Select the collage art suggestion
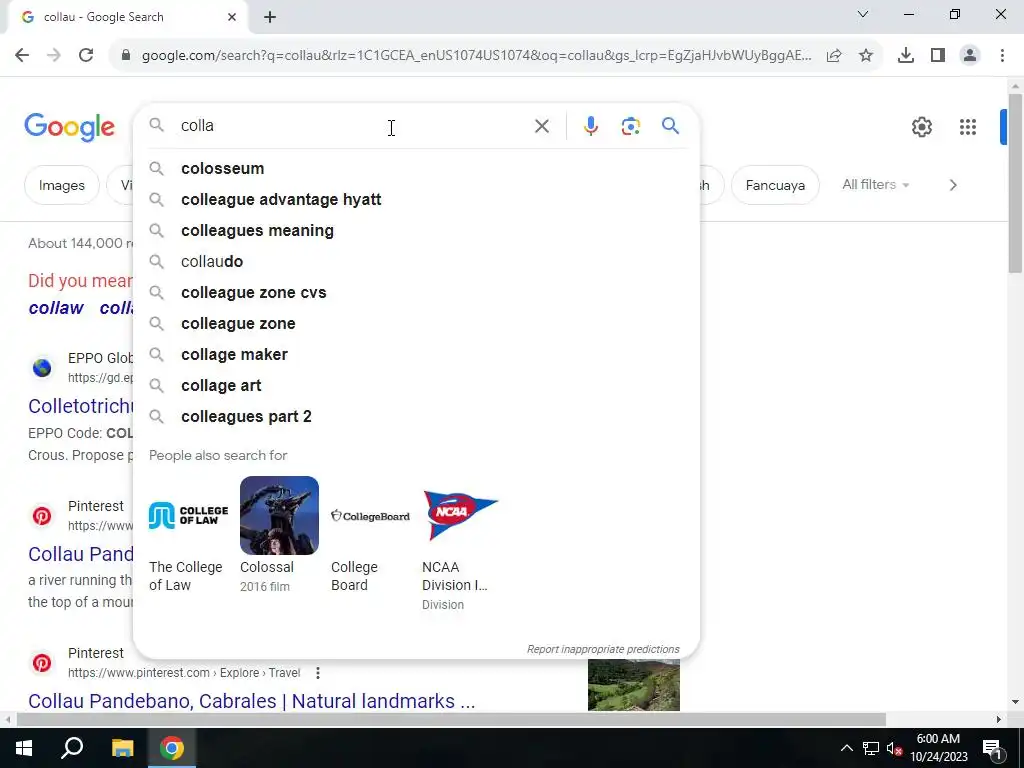Image resolution: width=1024 pixels, height=768 pixels. click(x=416, y=386)
